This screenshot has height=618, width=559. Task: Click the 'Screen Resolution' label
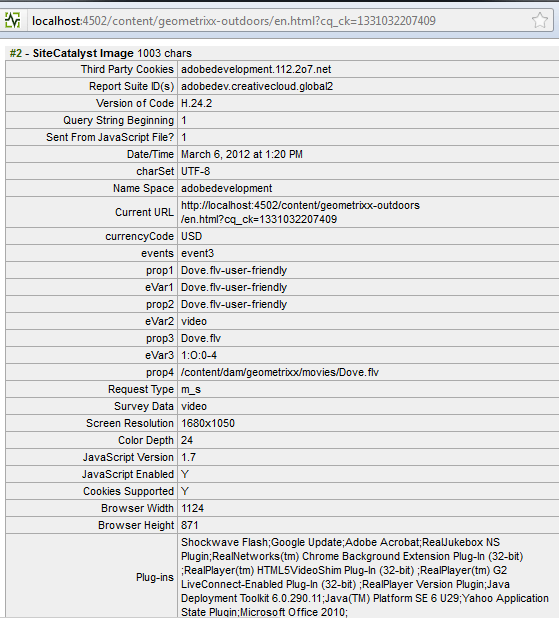(130, 423)
